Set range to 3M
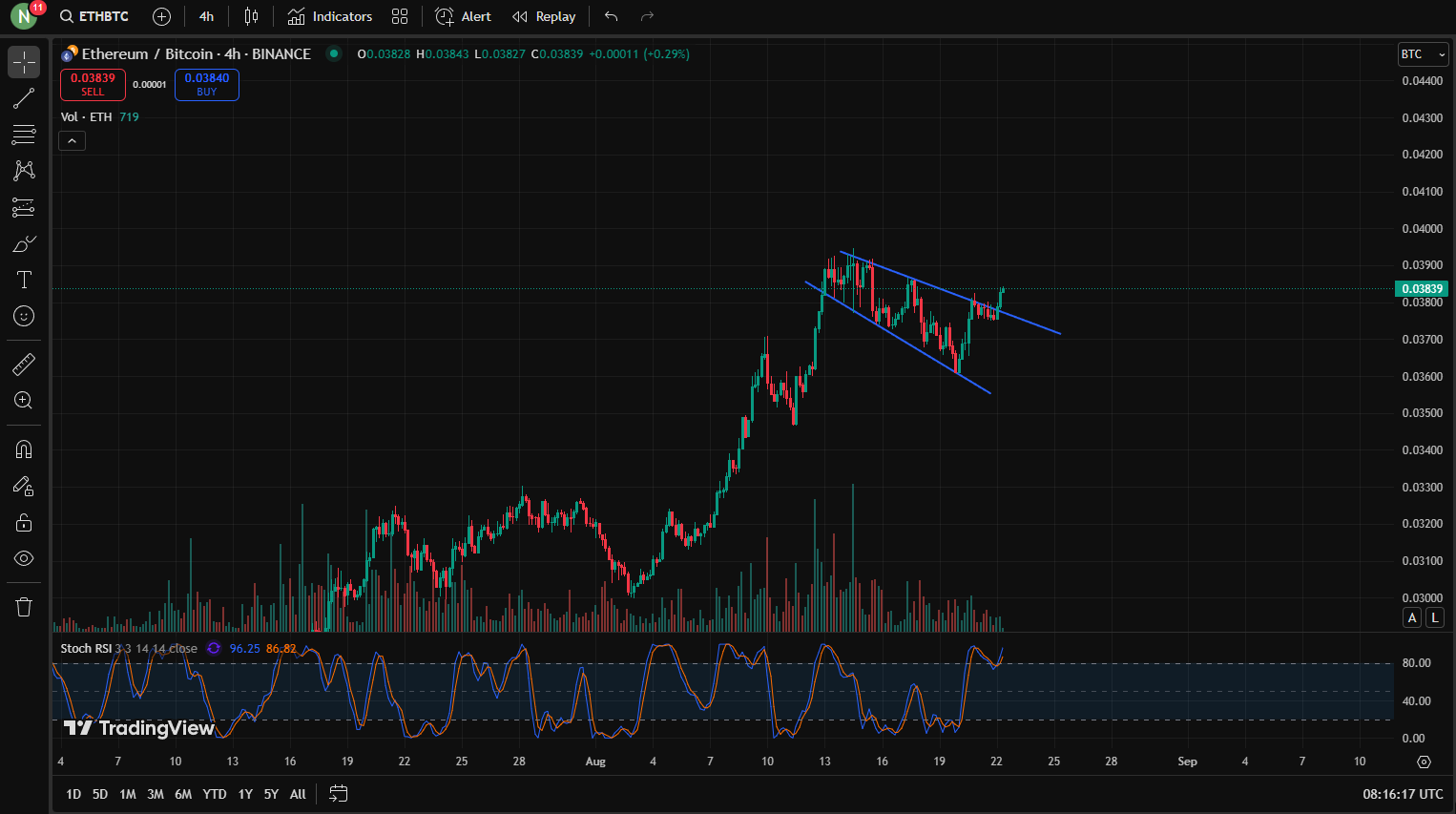This screenshot has height=814, width=1456. [156, 794]
